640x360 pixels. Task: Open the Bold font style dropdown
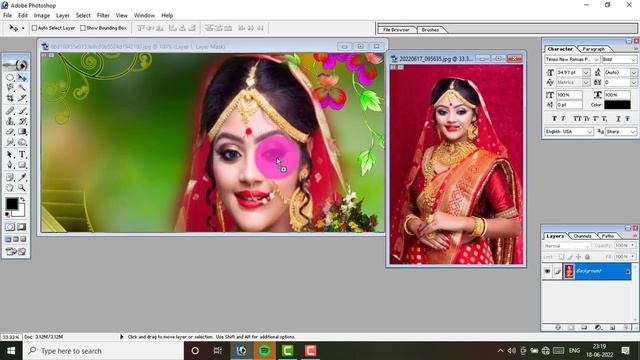633,60
